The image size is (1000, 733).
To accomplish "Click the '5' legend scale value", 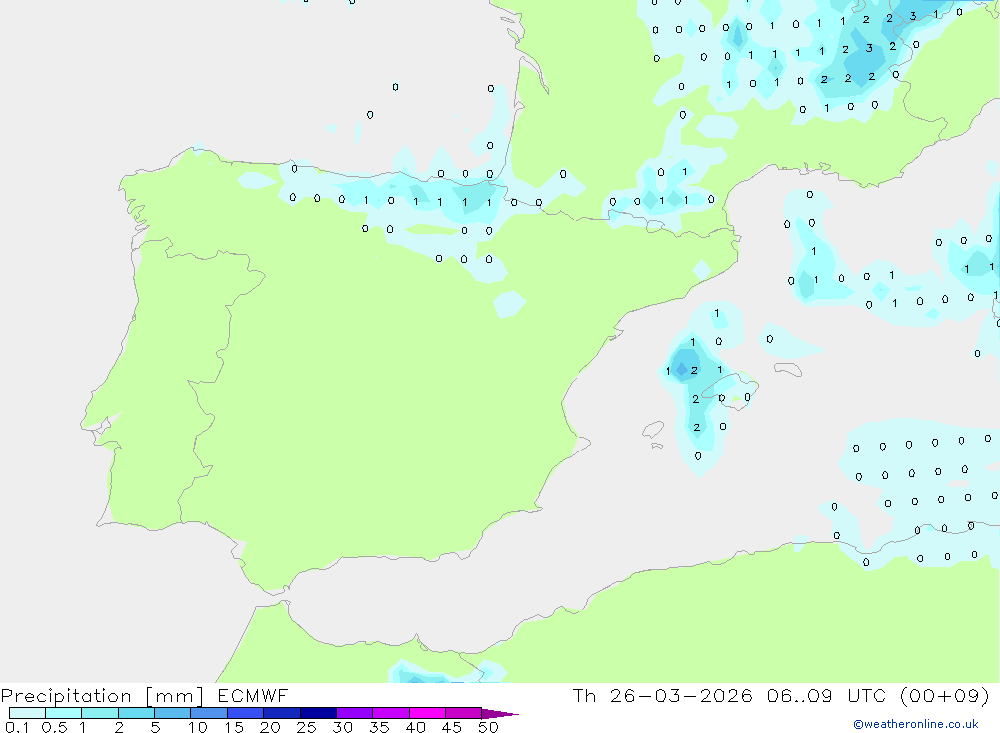I will (155, 727).
